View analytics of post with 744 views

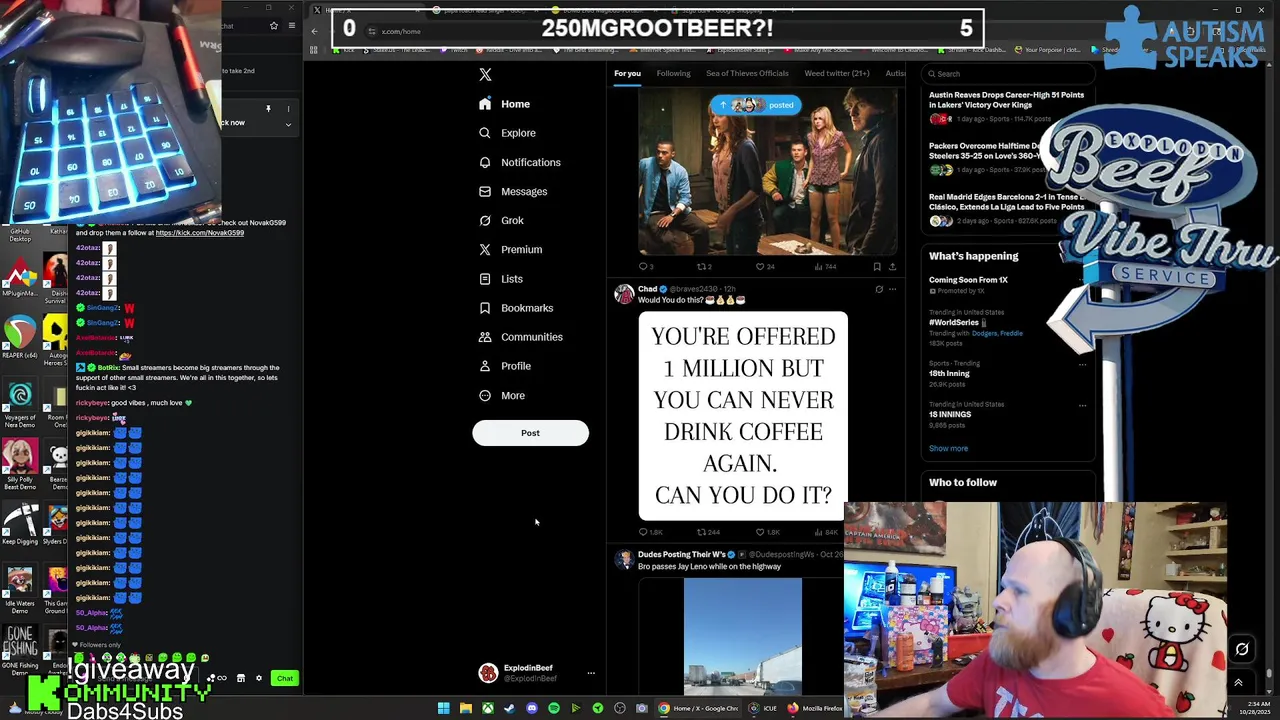824,267
